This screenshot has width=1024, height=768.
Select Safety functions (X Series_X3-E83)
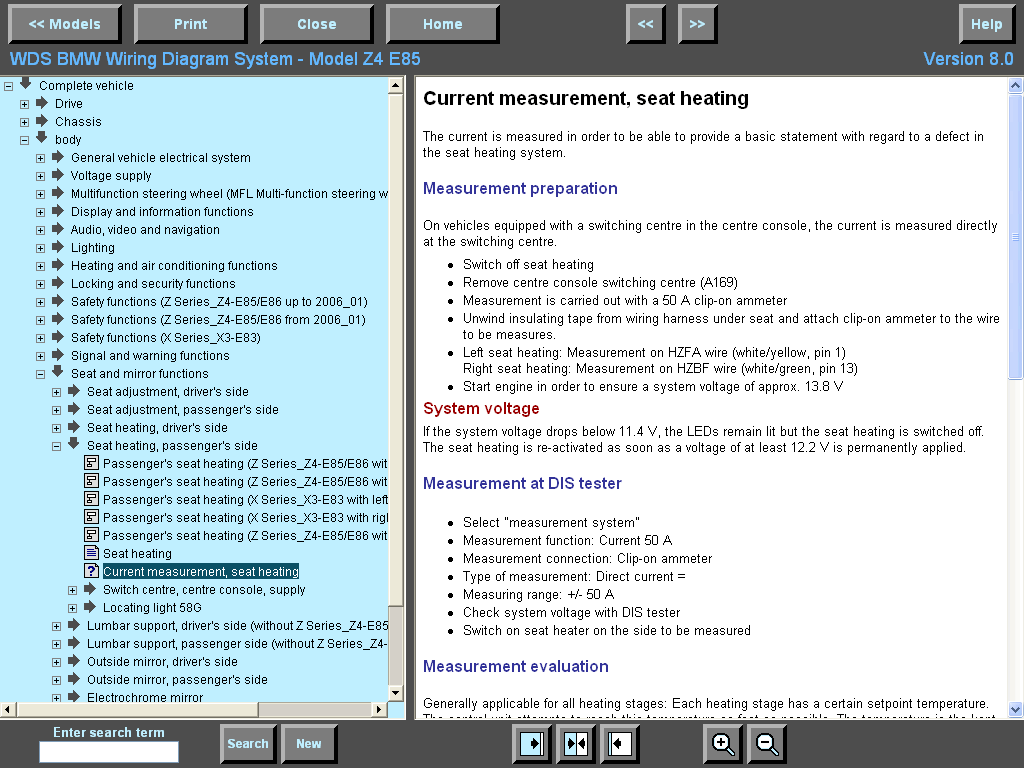click(166, 338)
